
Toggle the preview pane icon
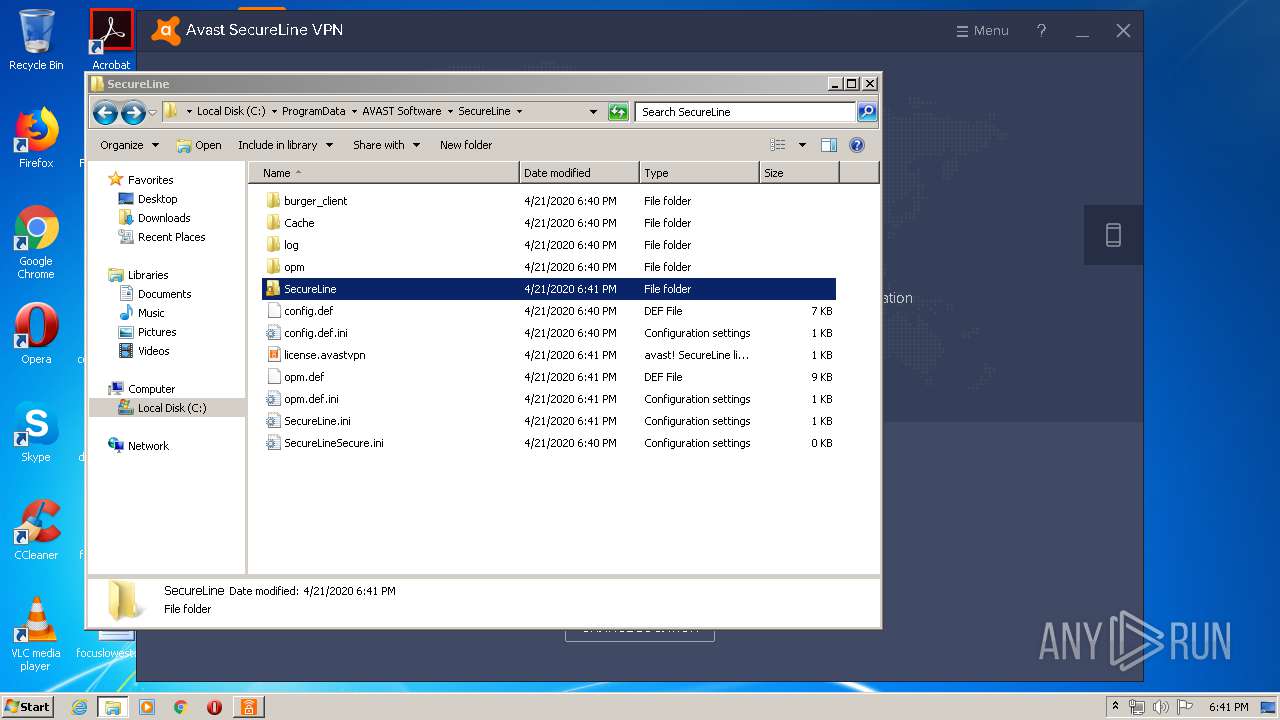[828, 145]
